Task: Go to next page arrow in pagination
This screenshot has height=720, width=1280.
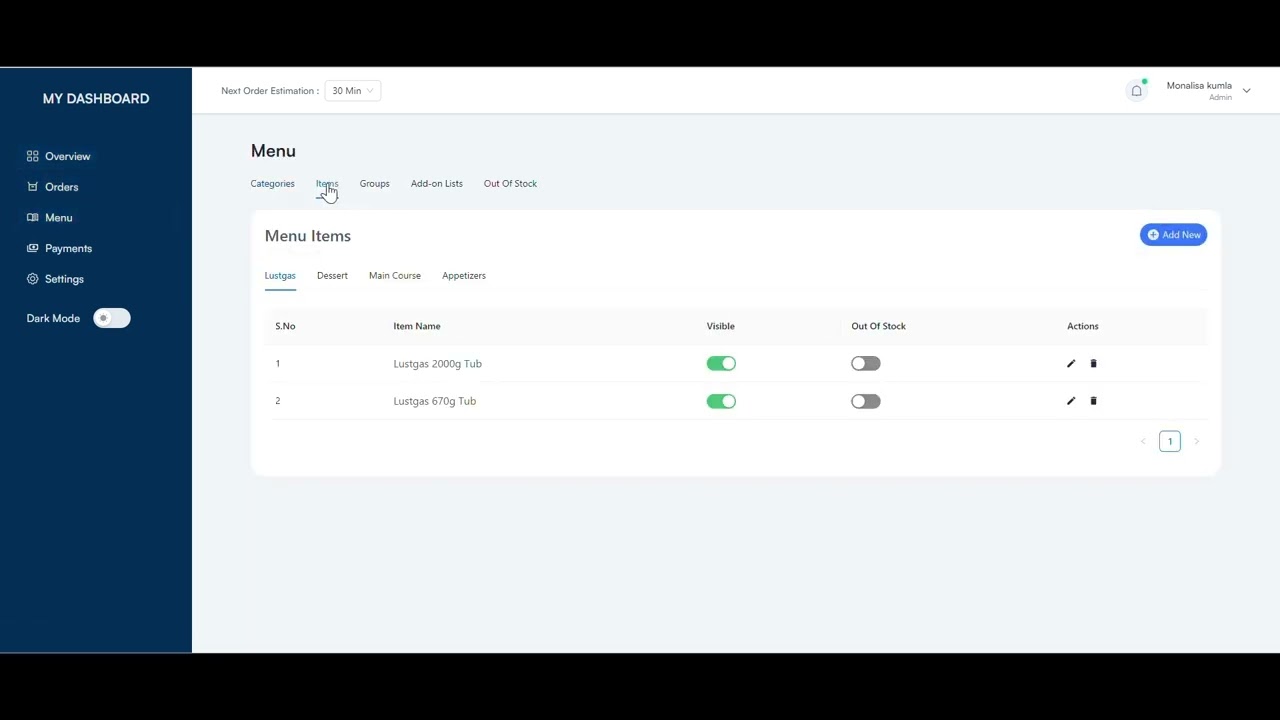Action: (x=1196, y=441)
